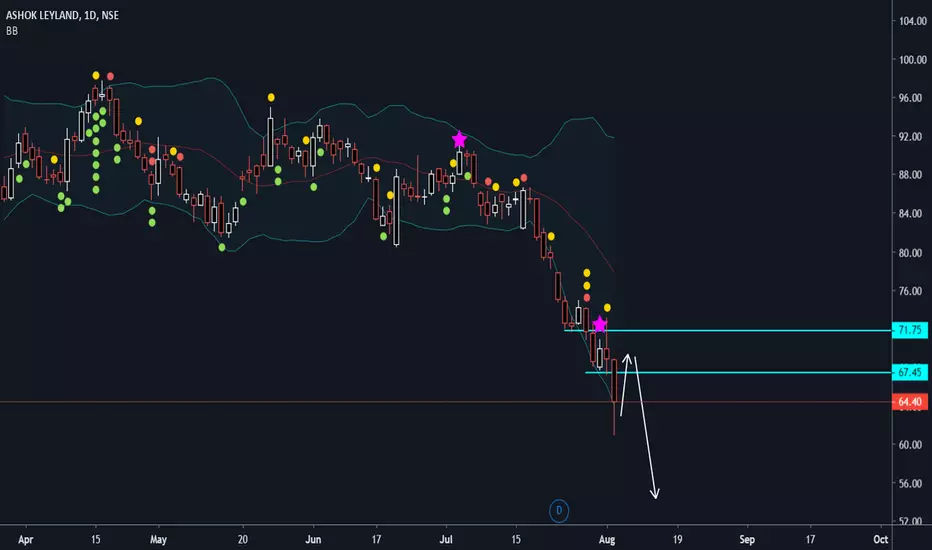Click the Jul date axis label
The width and height of the screenshot is (932, 550).
[446, 539]
